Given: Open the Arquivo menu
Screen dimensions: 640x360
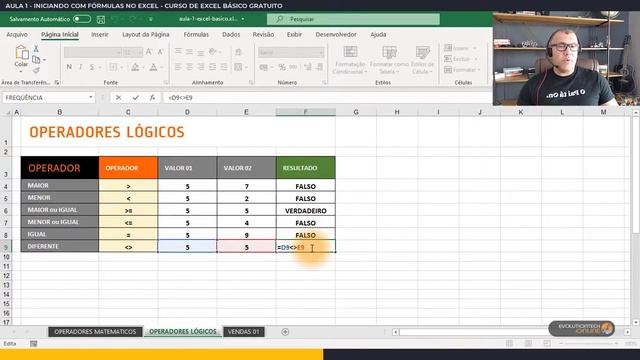Looking at the screenshot, I should (17, 35).
